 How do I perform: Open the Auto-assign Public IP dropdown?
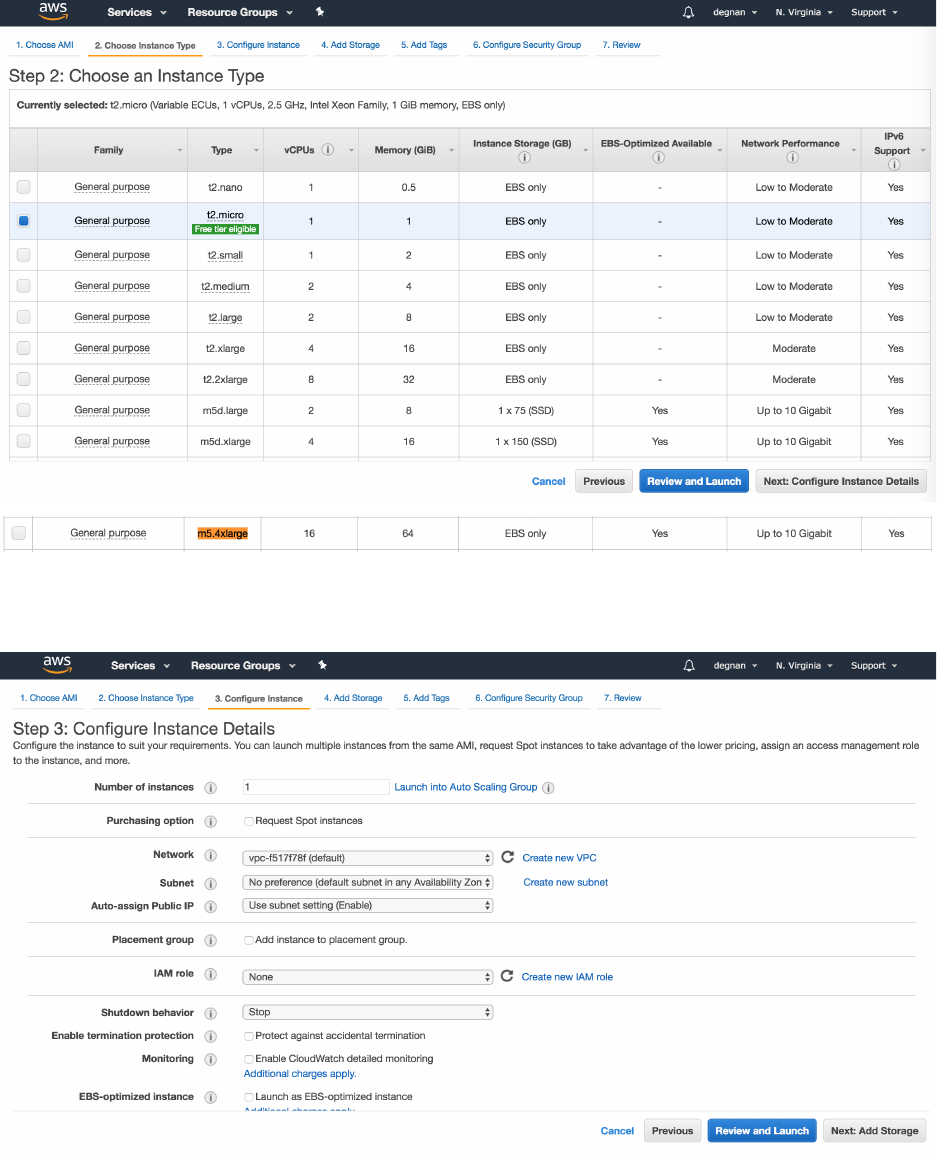(368, 905)
